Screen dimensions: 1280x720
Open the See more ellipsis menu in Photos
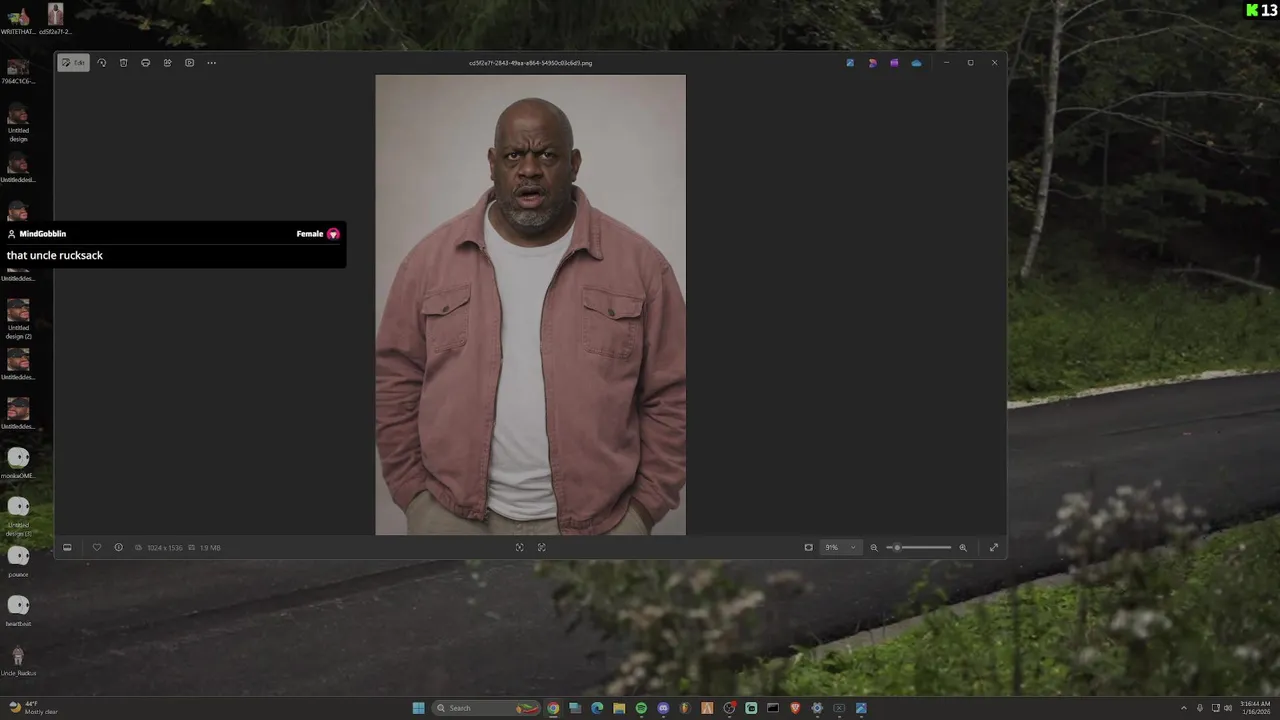(212, 63)
